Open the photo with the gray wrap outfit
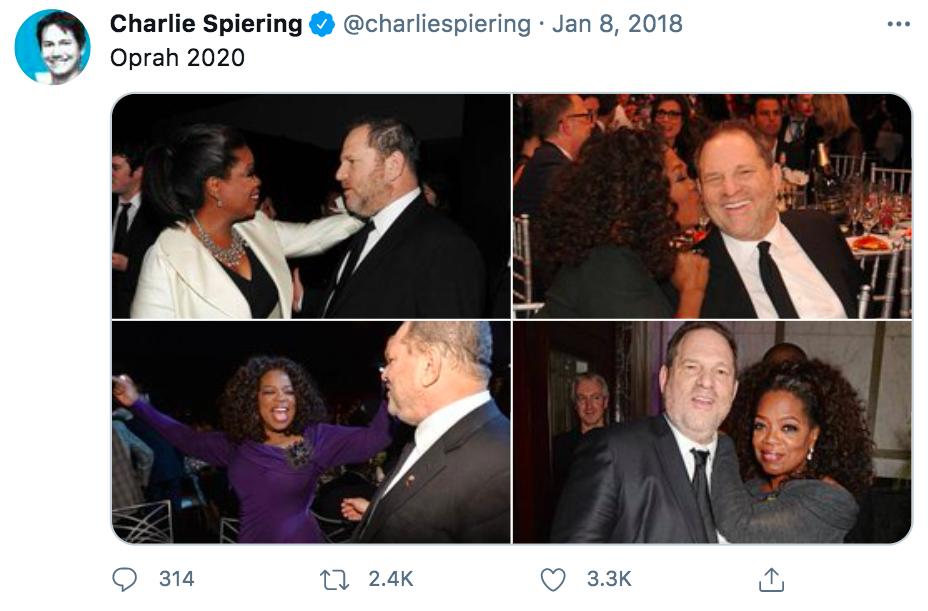Screen dimensions: 928x611 click(x=711, y=432)
